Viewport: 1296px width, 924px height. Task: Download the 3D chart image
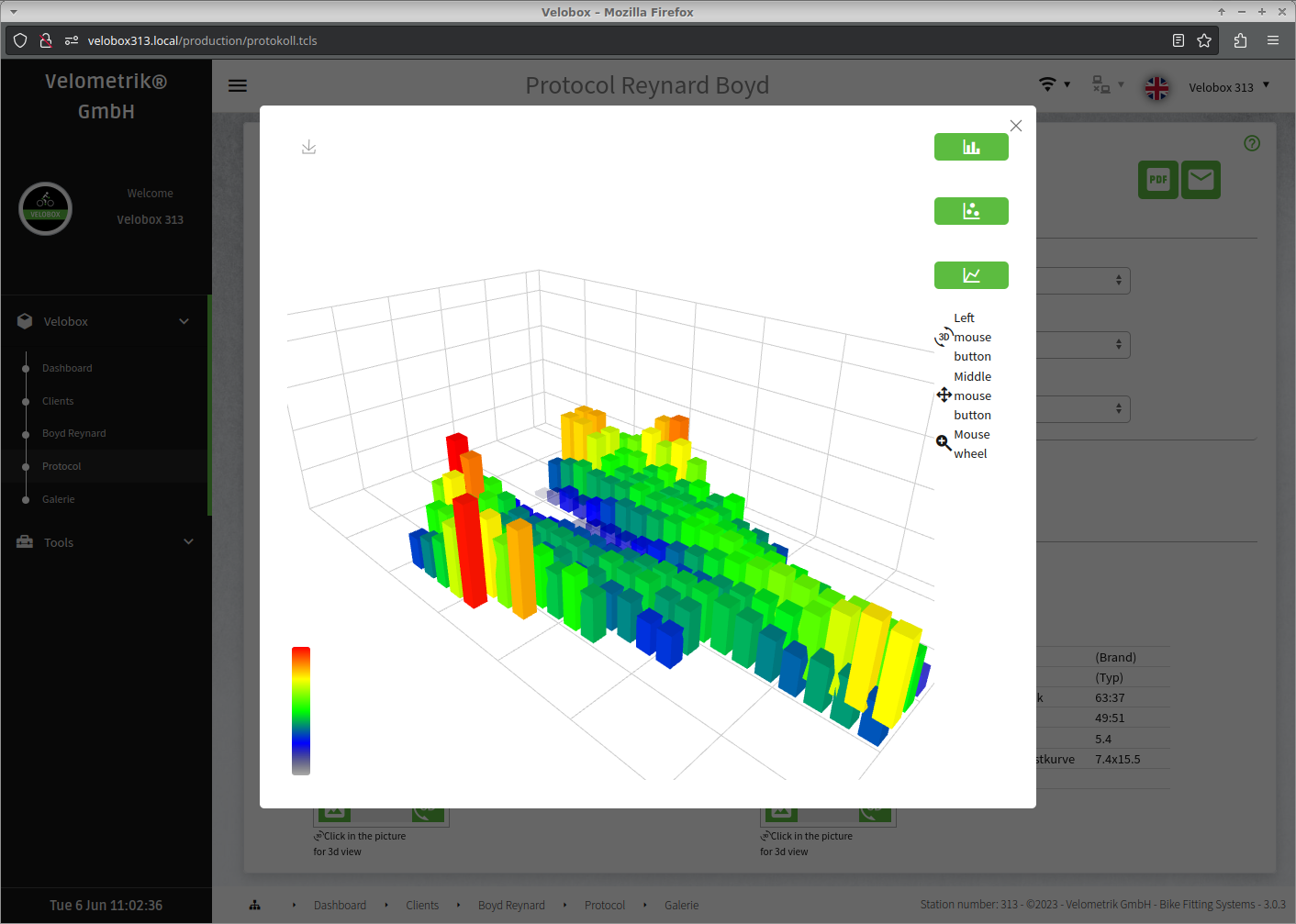click(x=309, y=147)
